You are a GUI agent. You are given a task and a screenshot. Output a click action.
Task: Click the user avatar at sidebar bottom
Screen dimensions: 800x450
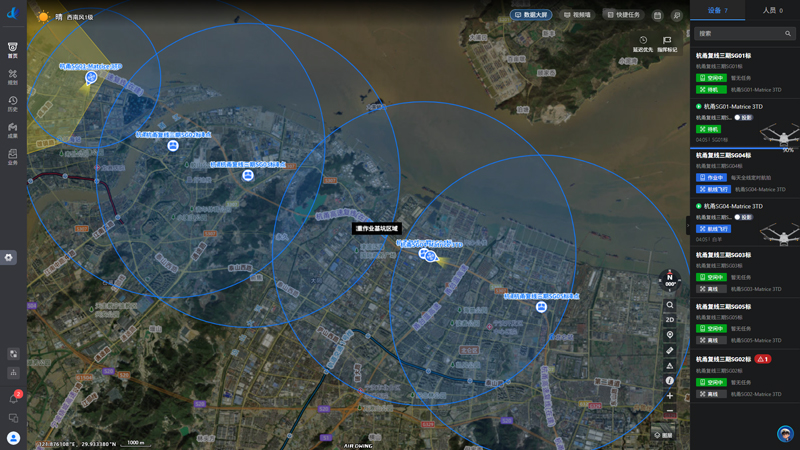(x=14, y=438)
